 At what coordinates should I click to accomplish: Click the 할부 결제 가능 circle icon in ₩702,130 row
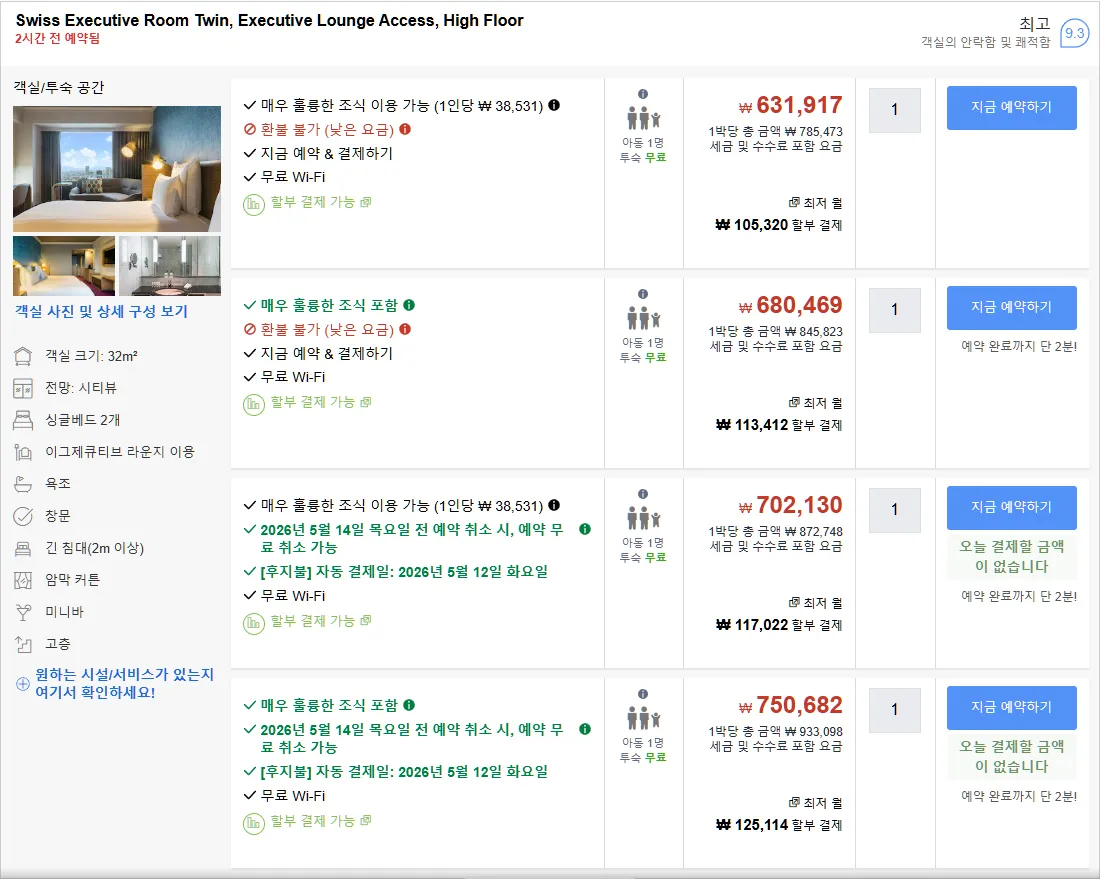click(254, 623)
